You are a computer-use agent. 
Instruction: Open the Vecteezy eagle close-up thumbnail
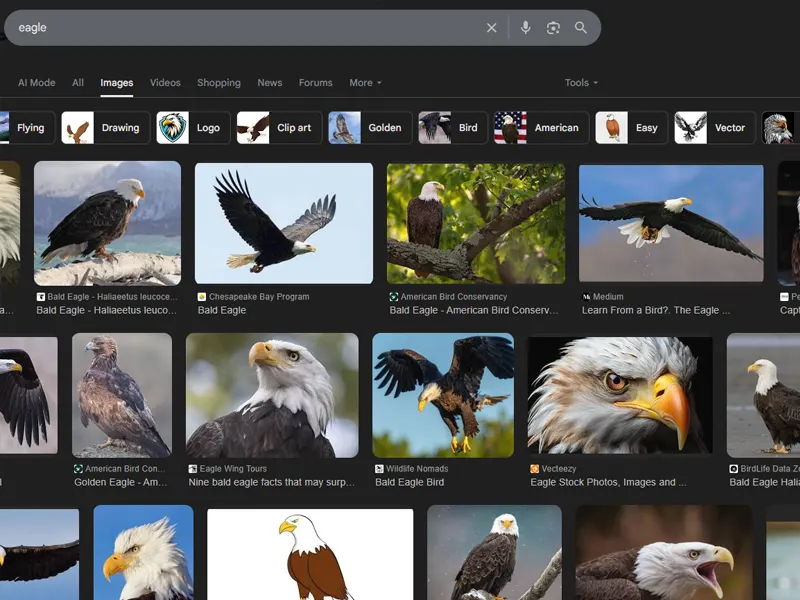[620, 395]
